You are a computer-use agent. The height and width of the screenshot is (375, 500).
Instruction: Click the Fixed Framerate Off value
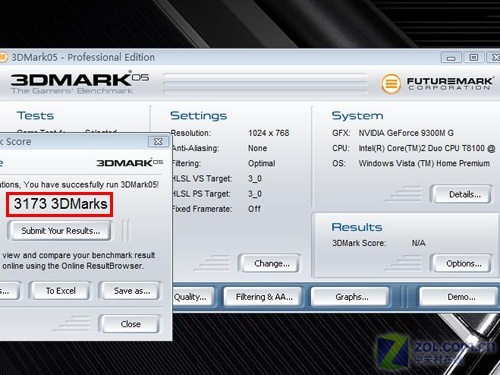pyautogui.click(x=254, y=209)
